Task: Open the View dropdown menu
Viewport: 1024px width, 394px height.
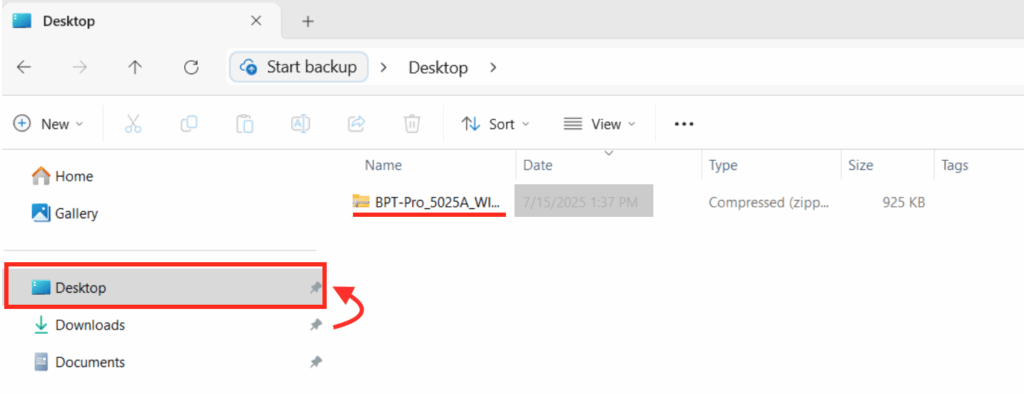Action: pos(600,123)
